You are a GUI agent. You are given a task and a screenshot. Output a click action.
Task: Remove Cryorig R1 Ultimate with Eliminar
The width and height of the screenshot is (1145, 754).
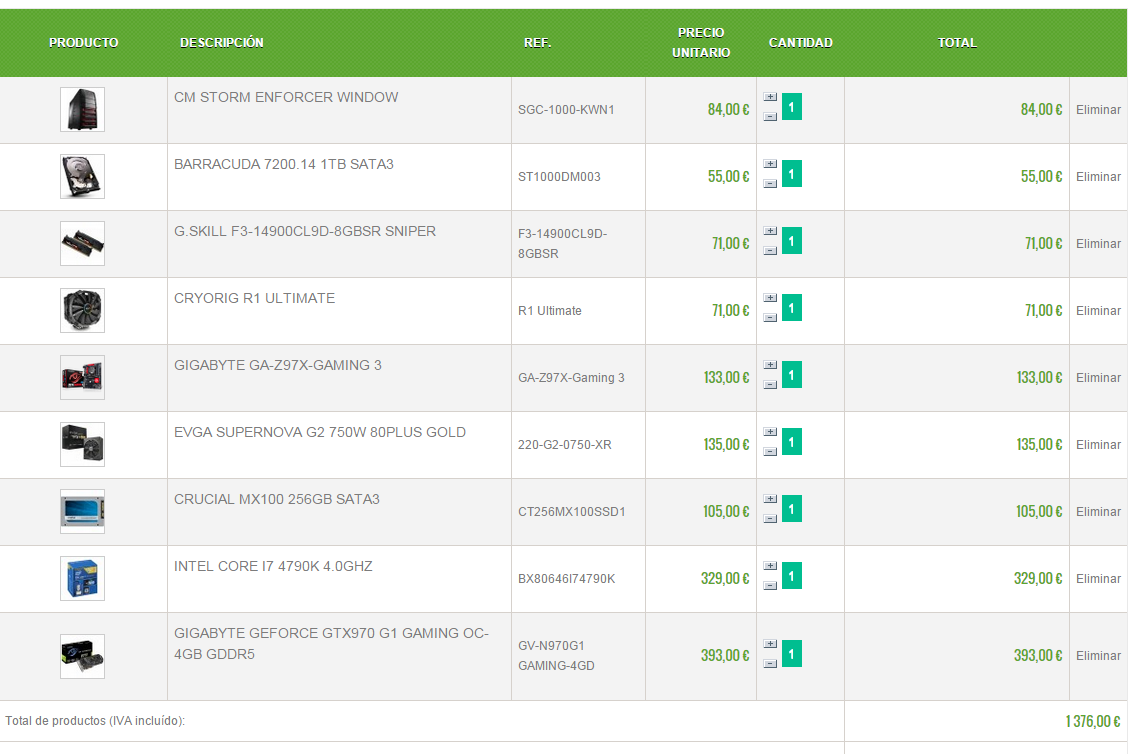1098,311
